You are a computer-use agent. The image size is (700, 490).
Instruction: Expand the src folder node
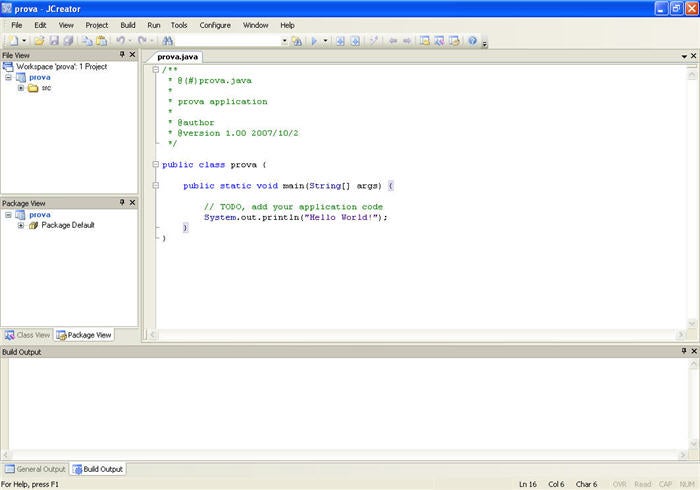(x=21, y=88)
